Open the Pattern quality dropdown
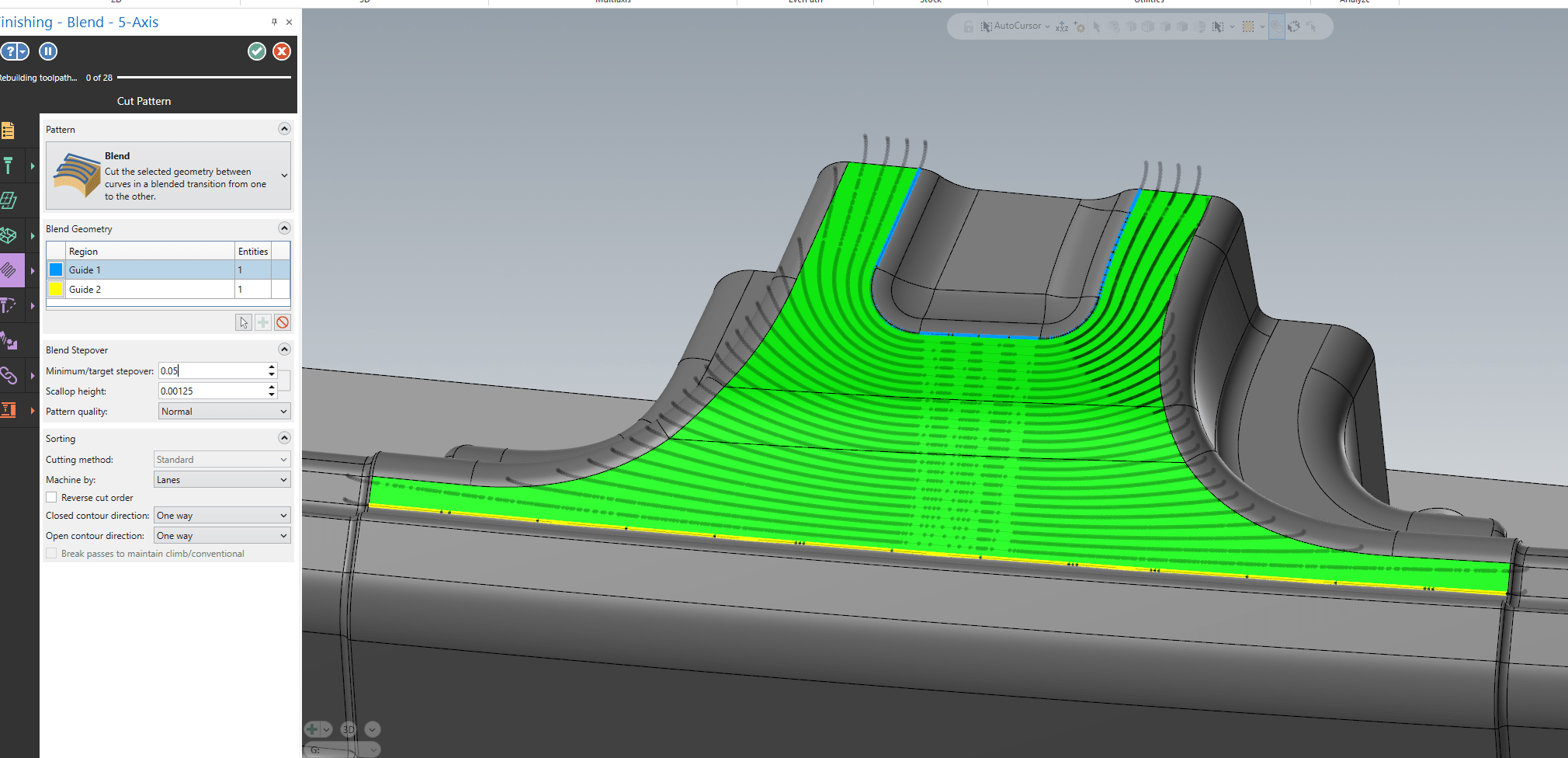The image size is (1568, 758). click(224, 412)
